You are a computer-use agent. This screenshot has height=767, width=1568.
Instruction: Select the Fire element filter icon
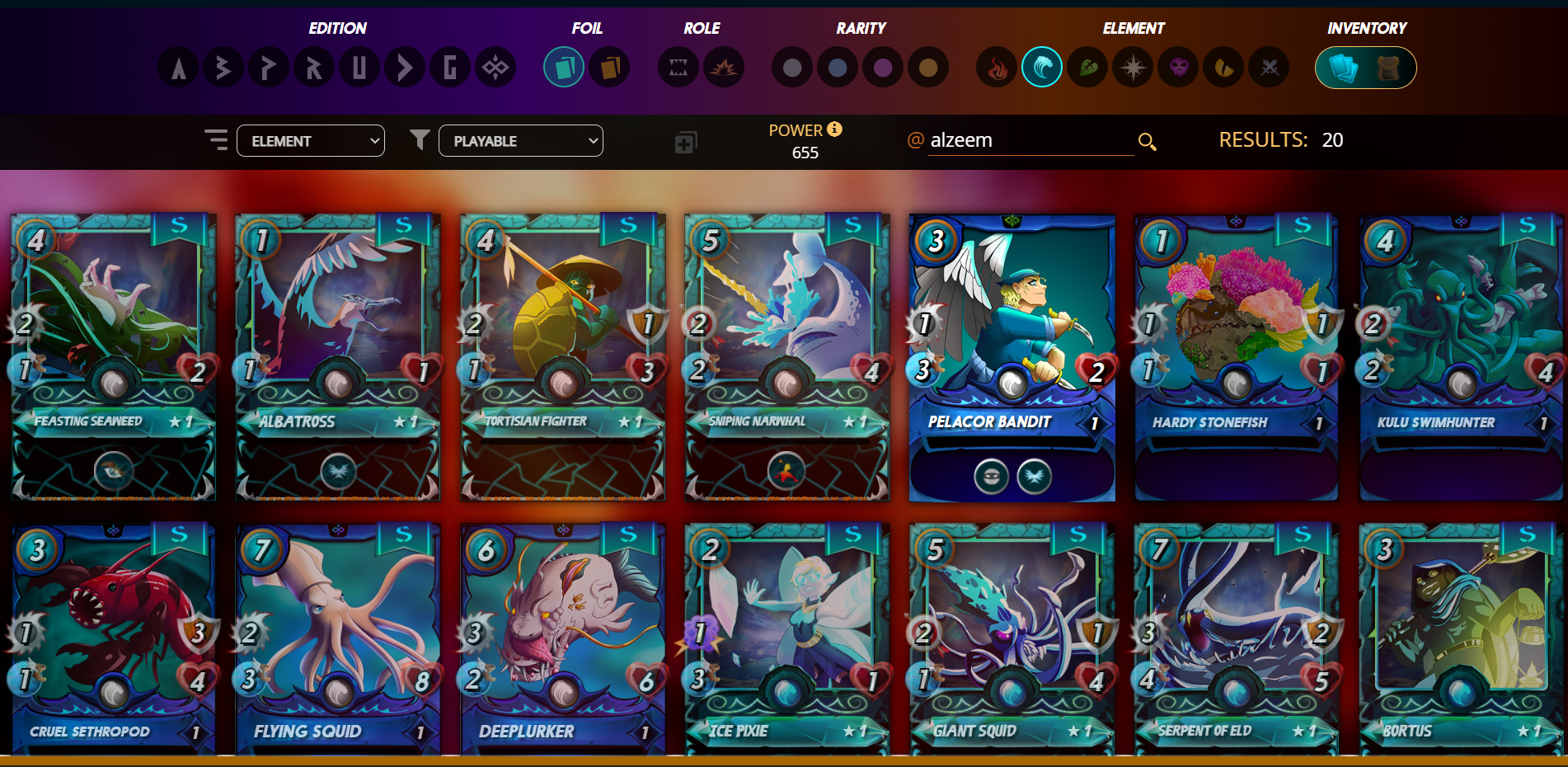click(997, 68)
